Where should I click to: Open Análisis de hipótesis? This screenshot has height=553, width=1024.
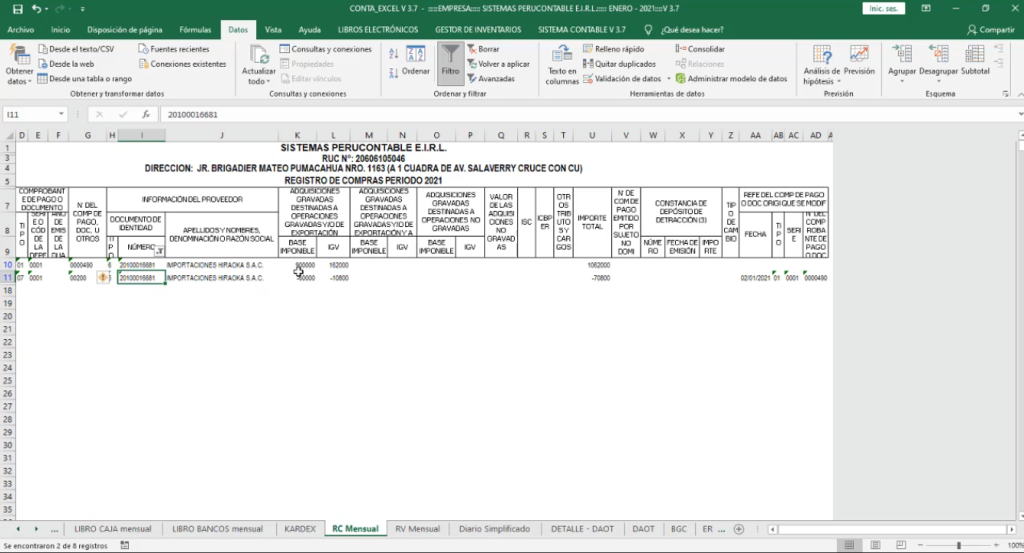(x=822, y=65)
